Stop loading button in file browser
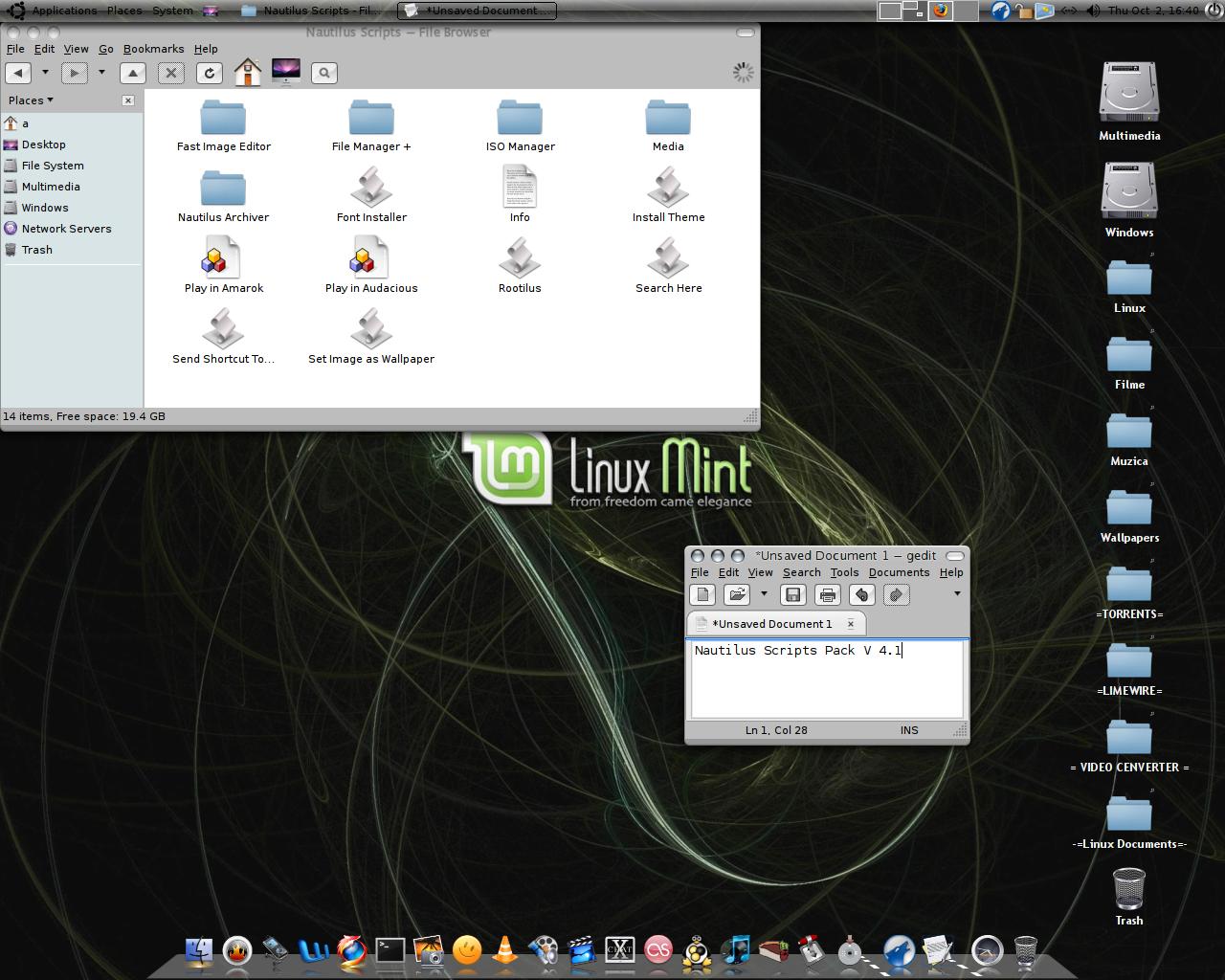The image size is (1225, 980). [171, 73]
